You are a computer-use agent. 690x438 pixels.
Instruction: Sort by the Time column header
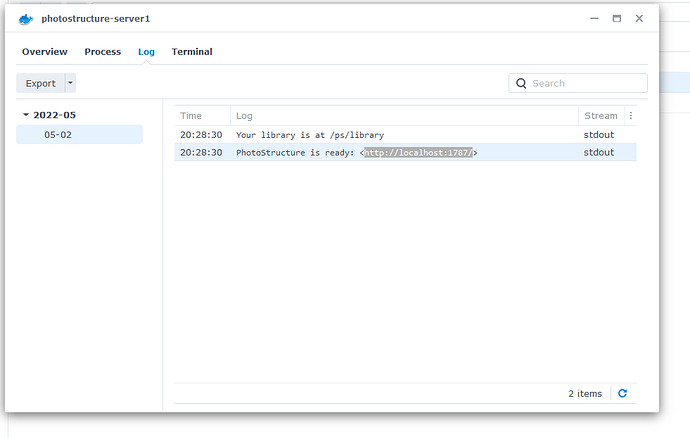[202, 115]
